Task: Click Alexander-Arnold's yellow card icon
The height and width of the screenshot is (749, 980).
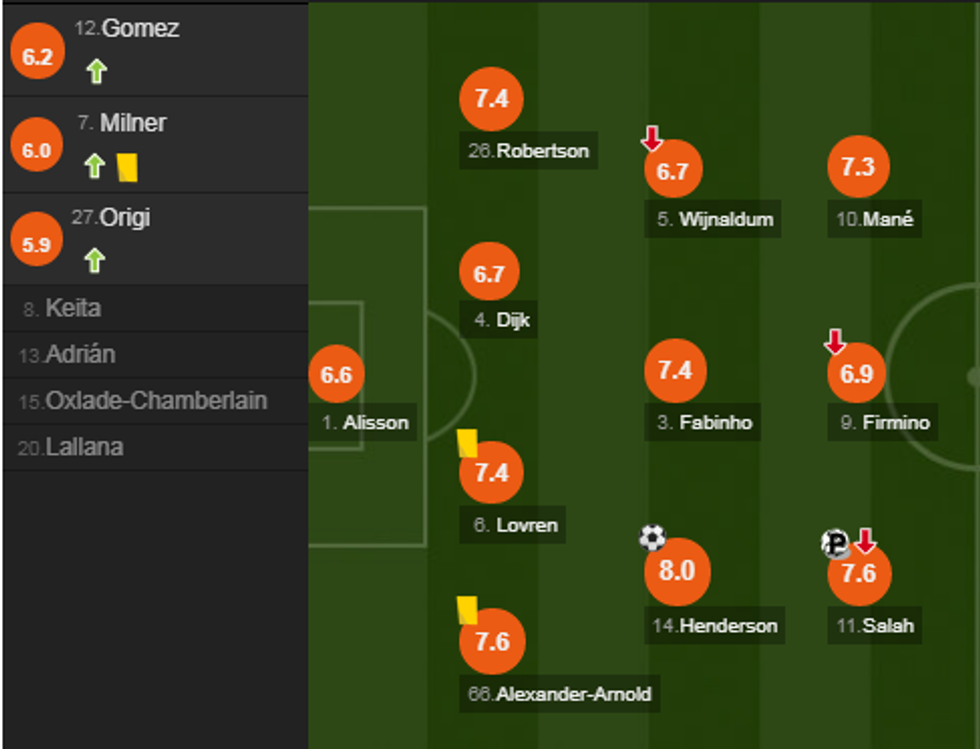Action: point(467,609)
